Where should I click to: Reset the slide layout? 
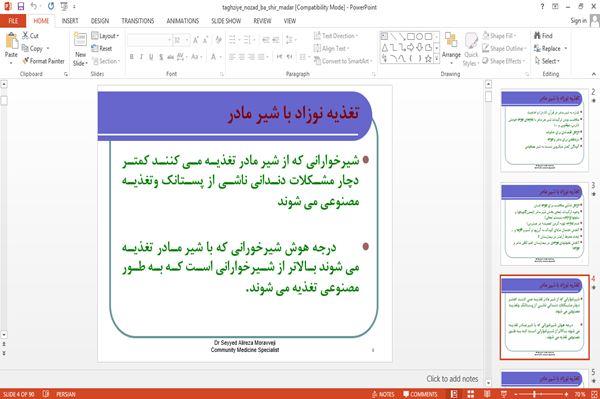tap(102, 49)
